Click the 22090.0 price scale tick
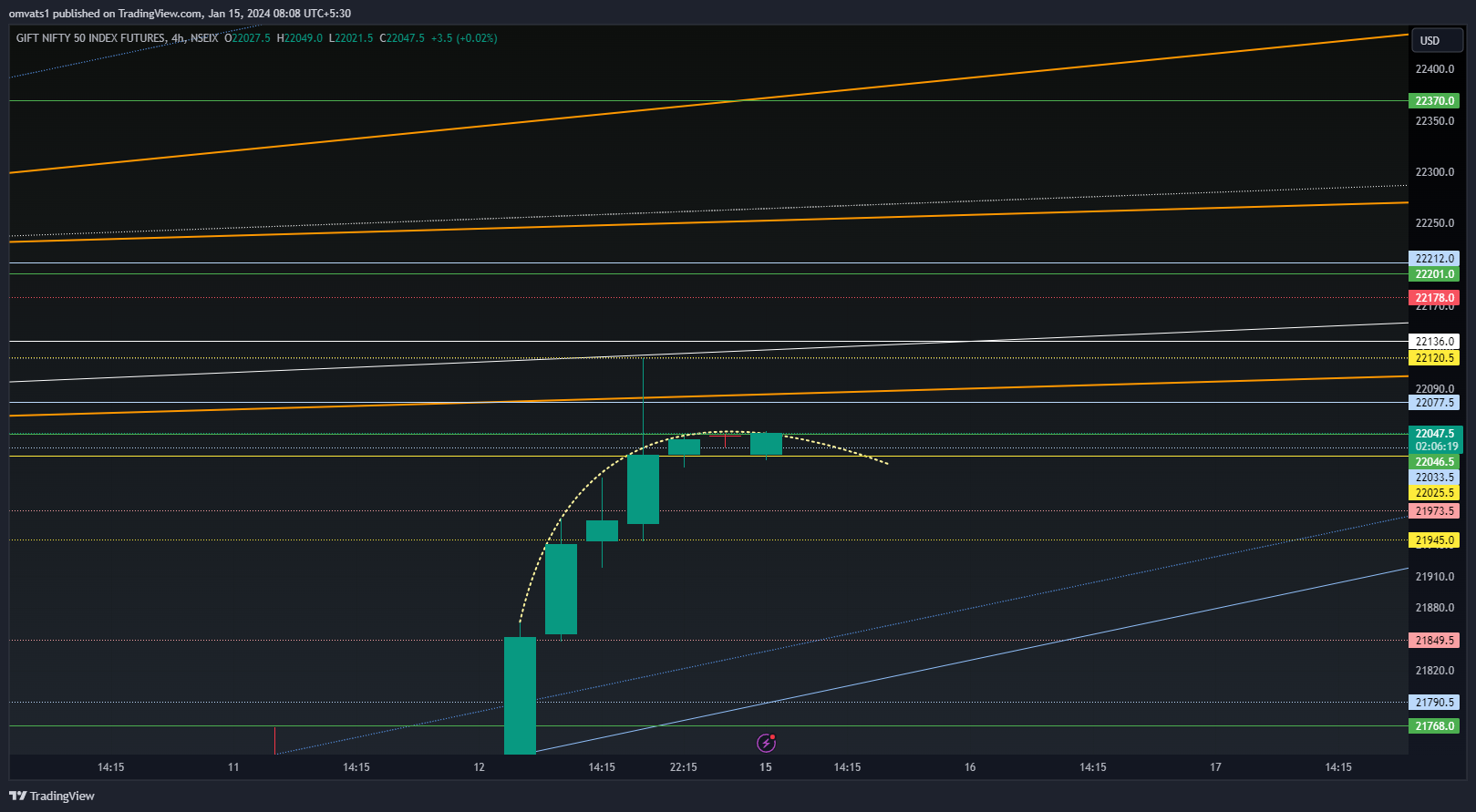 pos(1434,389)
